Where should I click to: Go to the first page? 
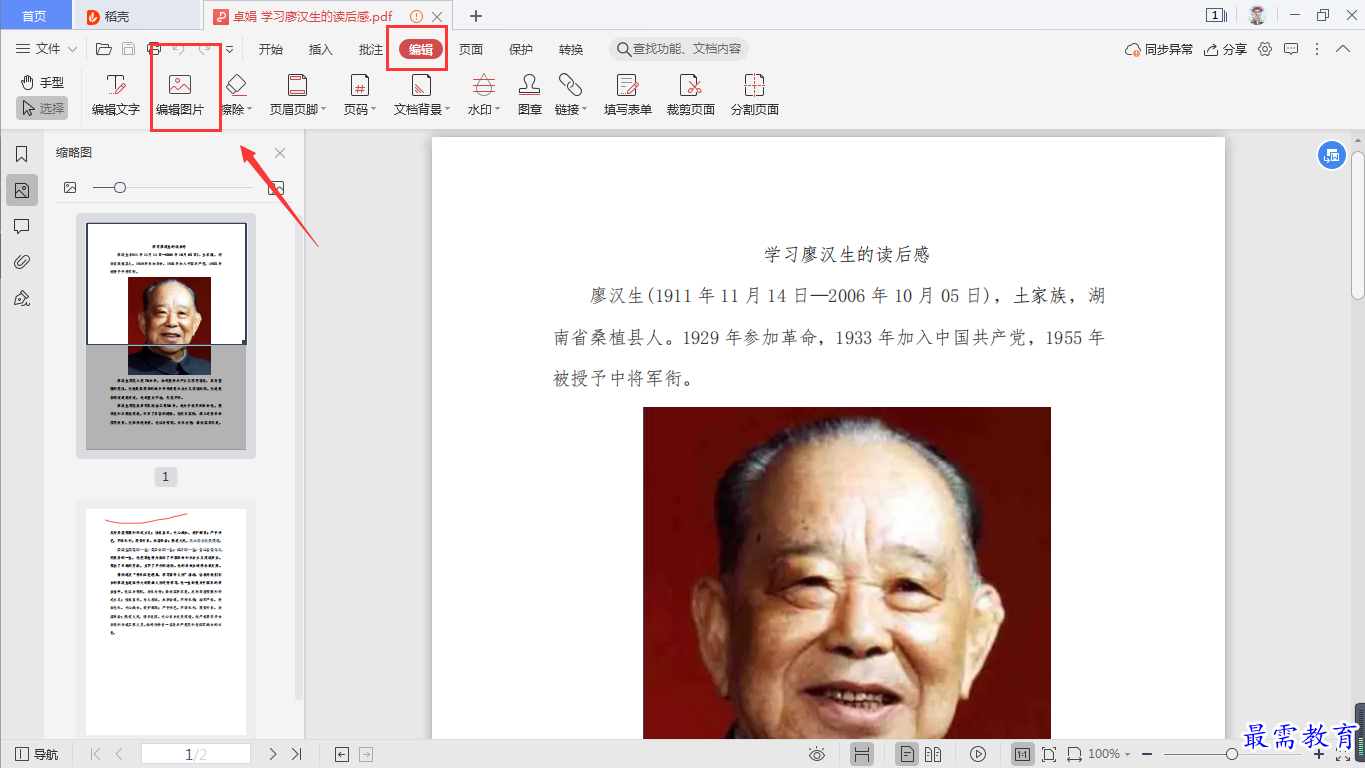(96, 754)
